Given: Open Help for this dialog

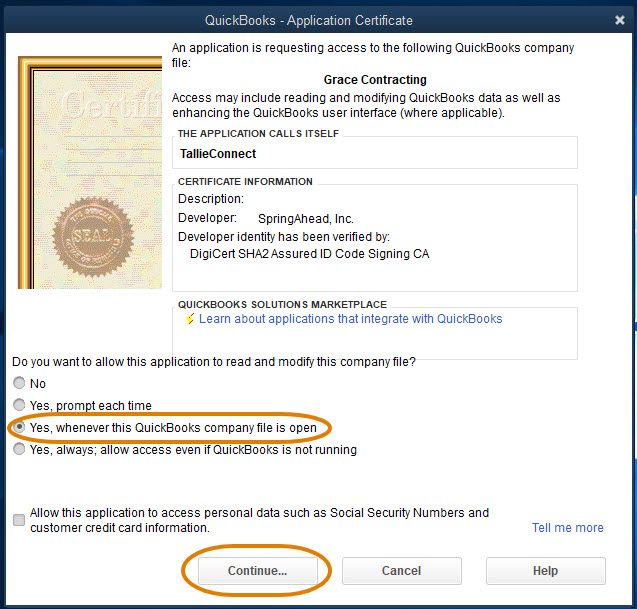Looking at the screenshot, I should (546, 571).
